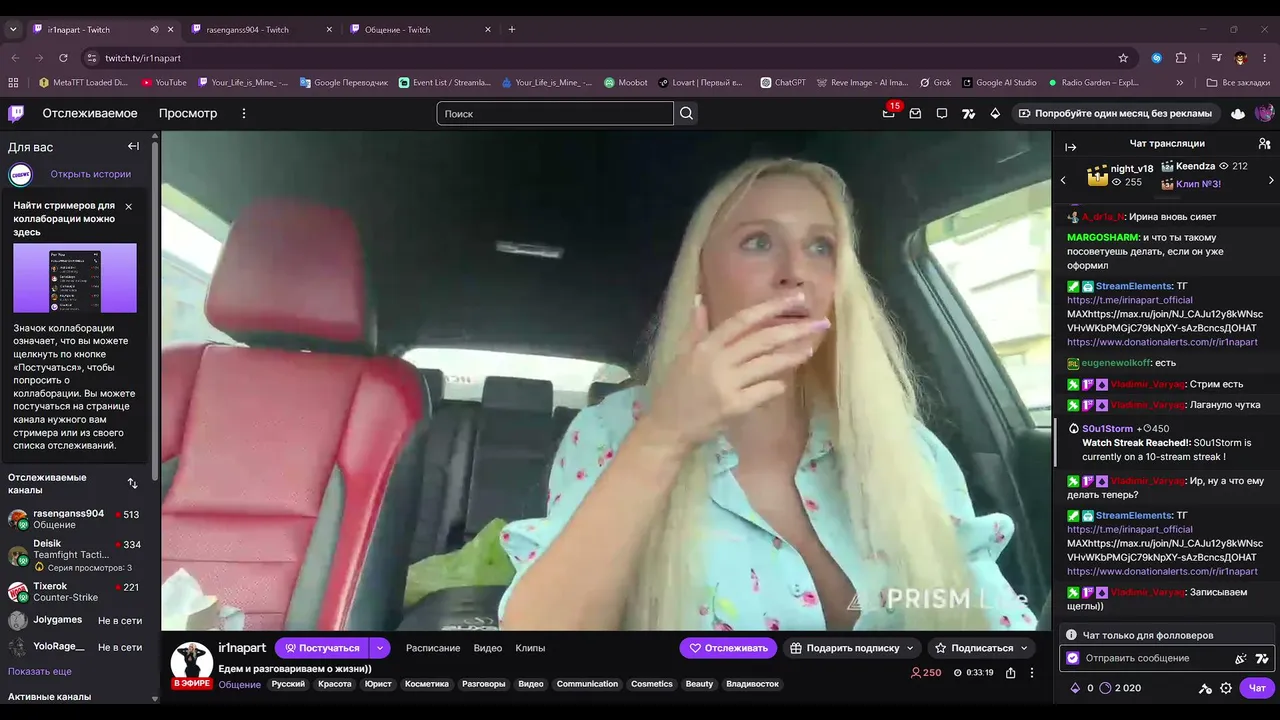The image size is (1280, 720).
Task: Open the first donationalerts link in chat
Action: tap(1162, 342)
